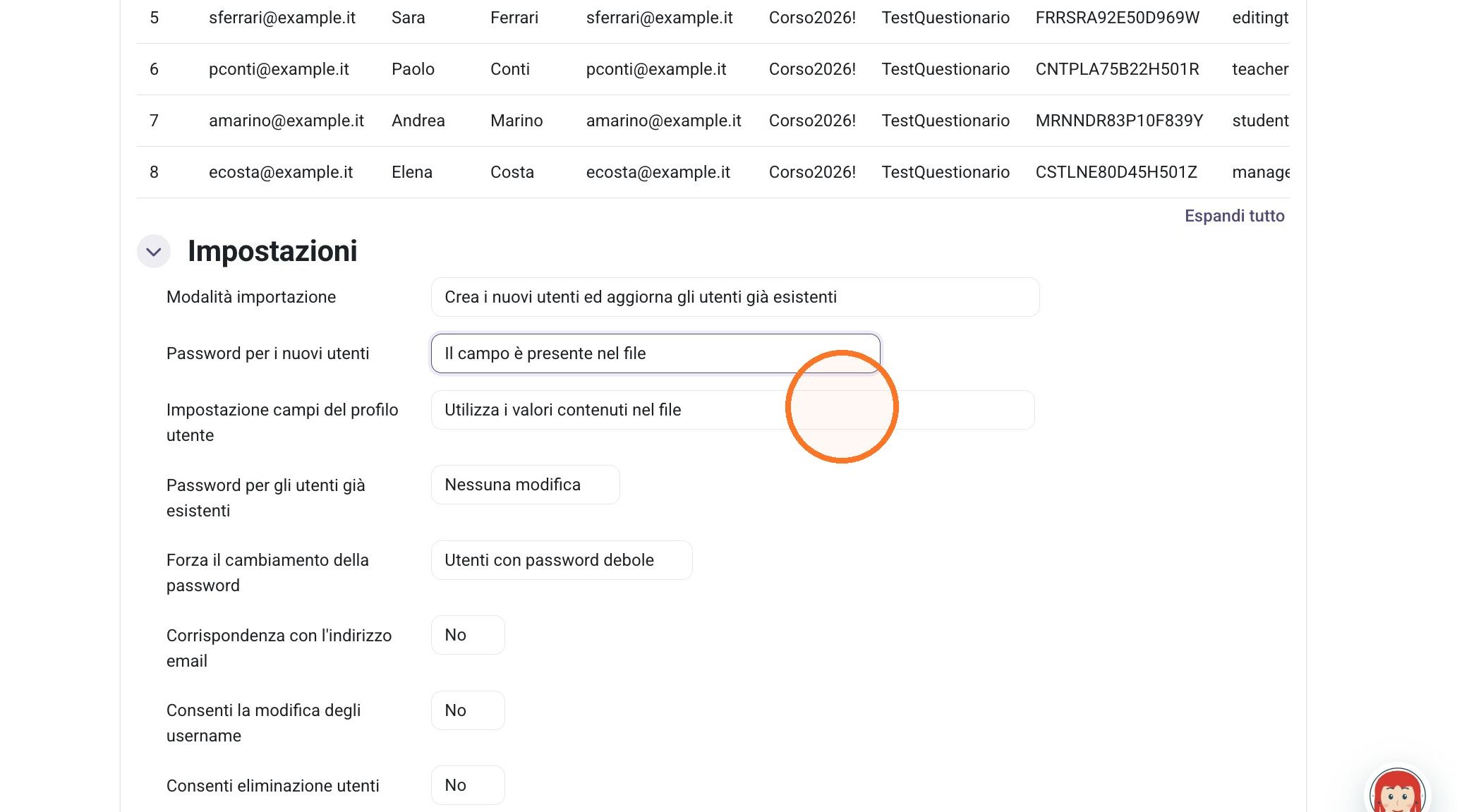Click the Corso2026! password in Elena's row
1457x812 pixels.
(x=812, y=172)
